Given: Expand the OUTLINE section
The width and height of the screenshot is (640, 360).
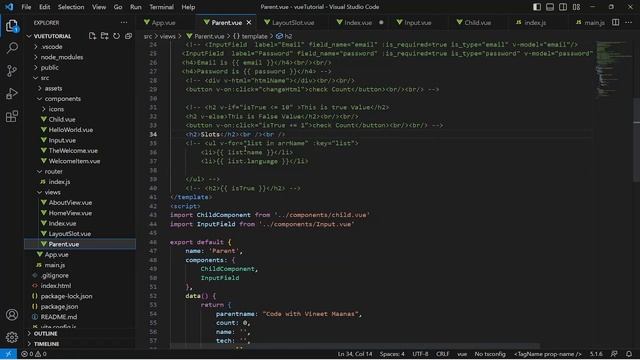Looking at the screenshot, I should [45, 333].
